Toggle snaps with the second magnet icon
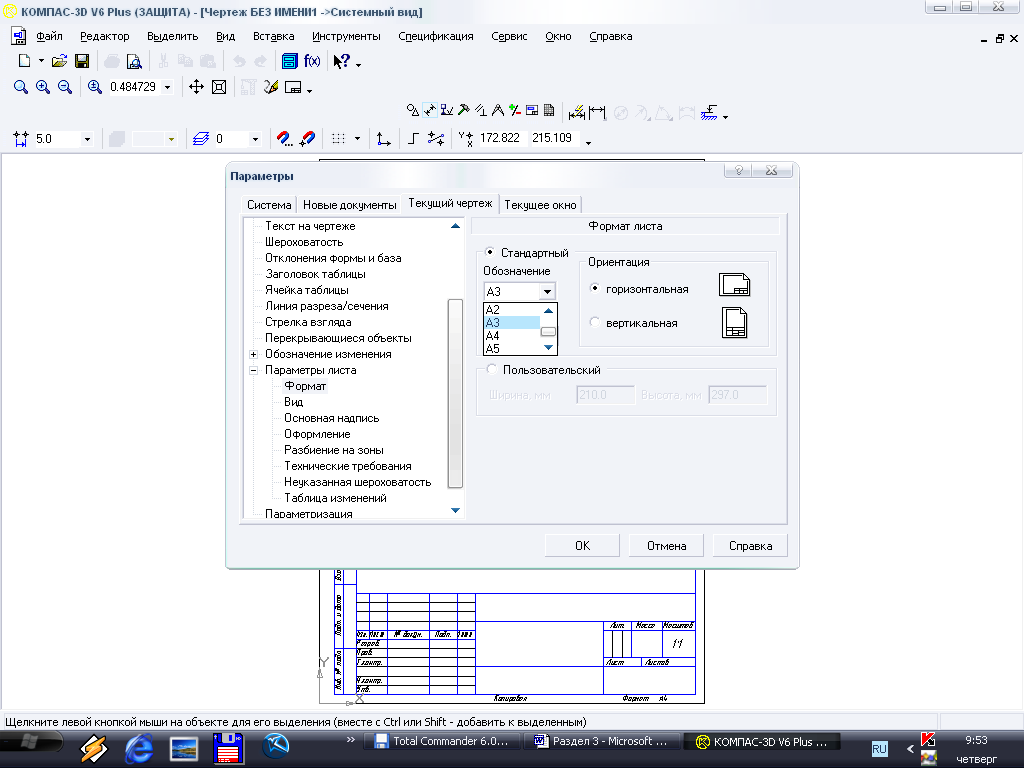 tap(307, 138)
